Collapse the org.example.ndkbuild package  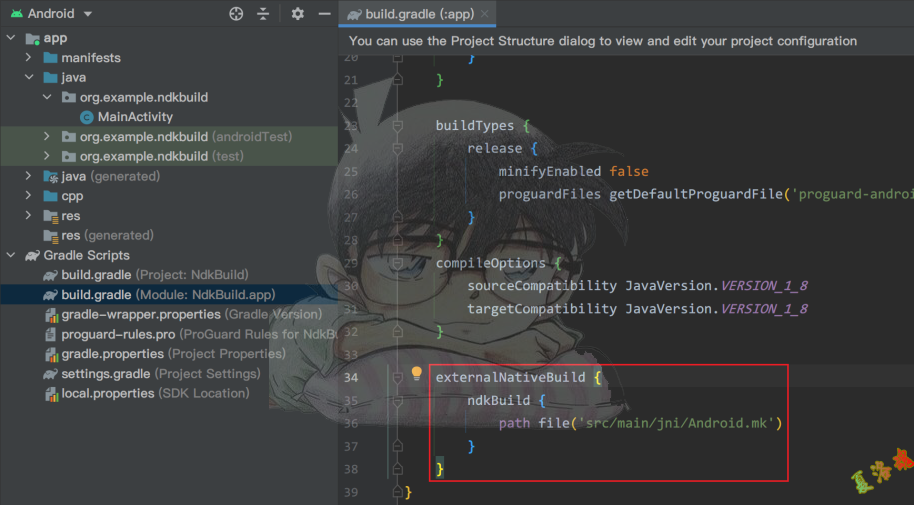(47, 97)
